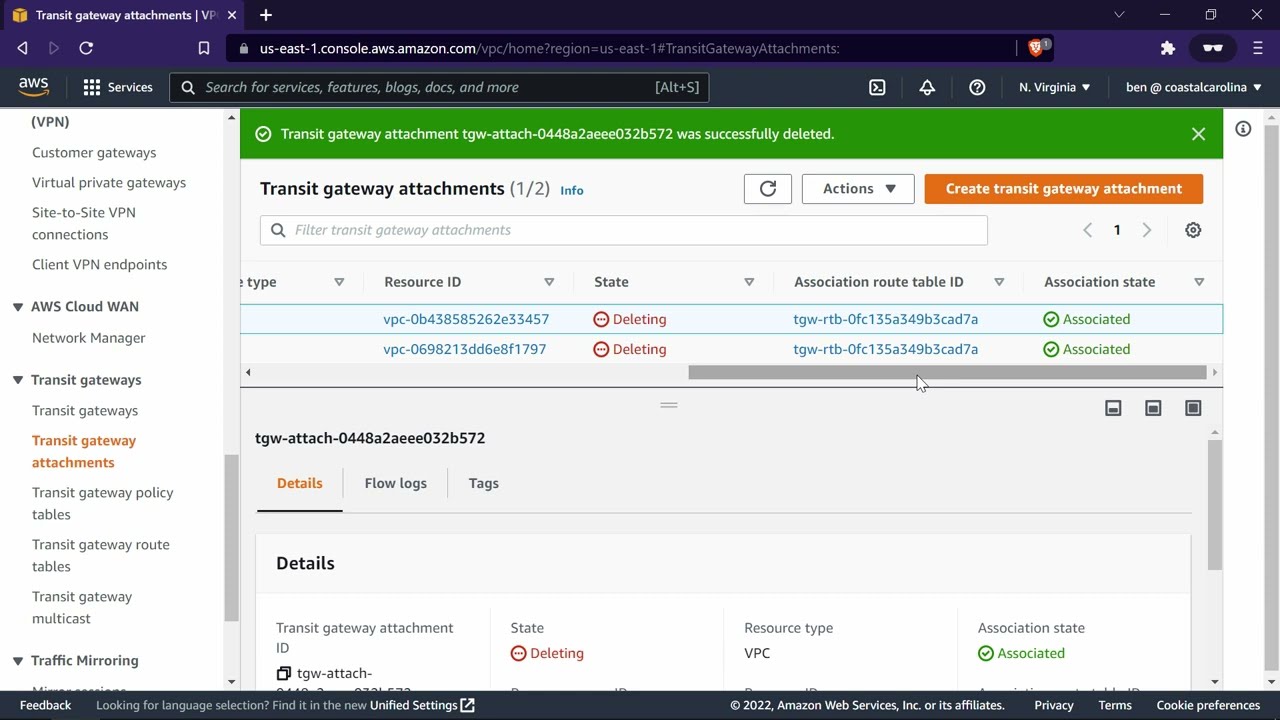This screenshot has width=1280, height=720.
Task: Switch split panel to smallest layout
Action: [1113, 408]
